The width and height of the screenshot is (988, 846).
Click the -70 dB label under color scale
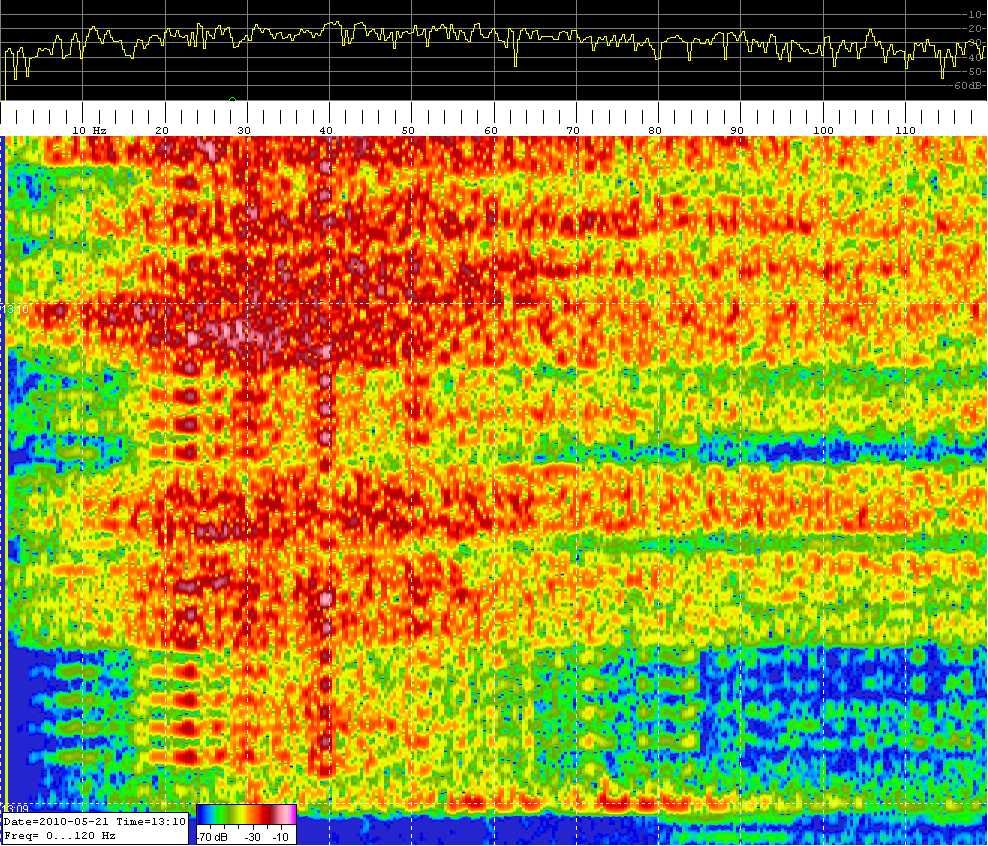[x=210, y=836]
